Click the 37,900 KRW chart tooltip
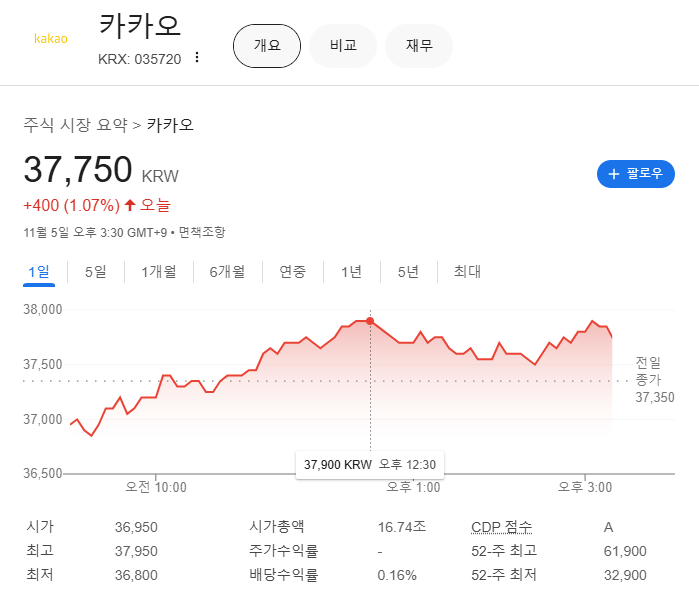This screenshot has height=592, width=699. (x=370, y=465)
